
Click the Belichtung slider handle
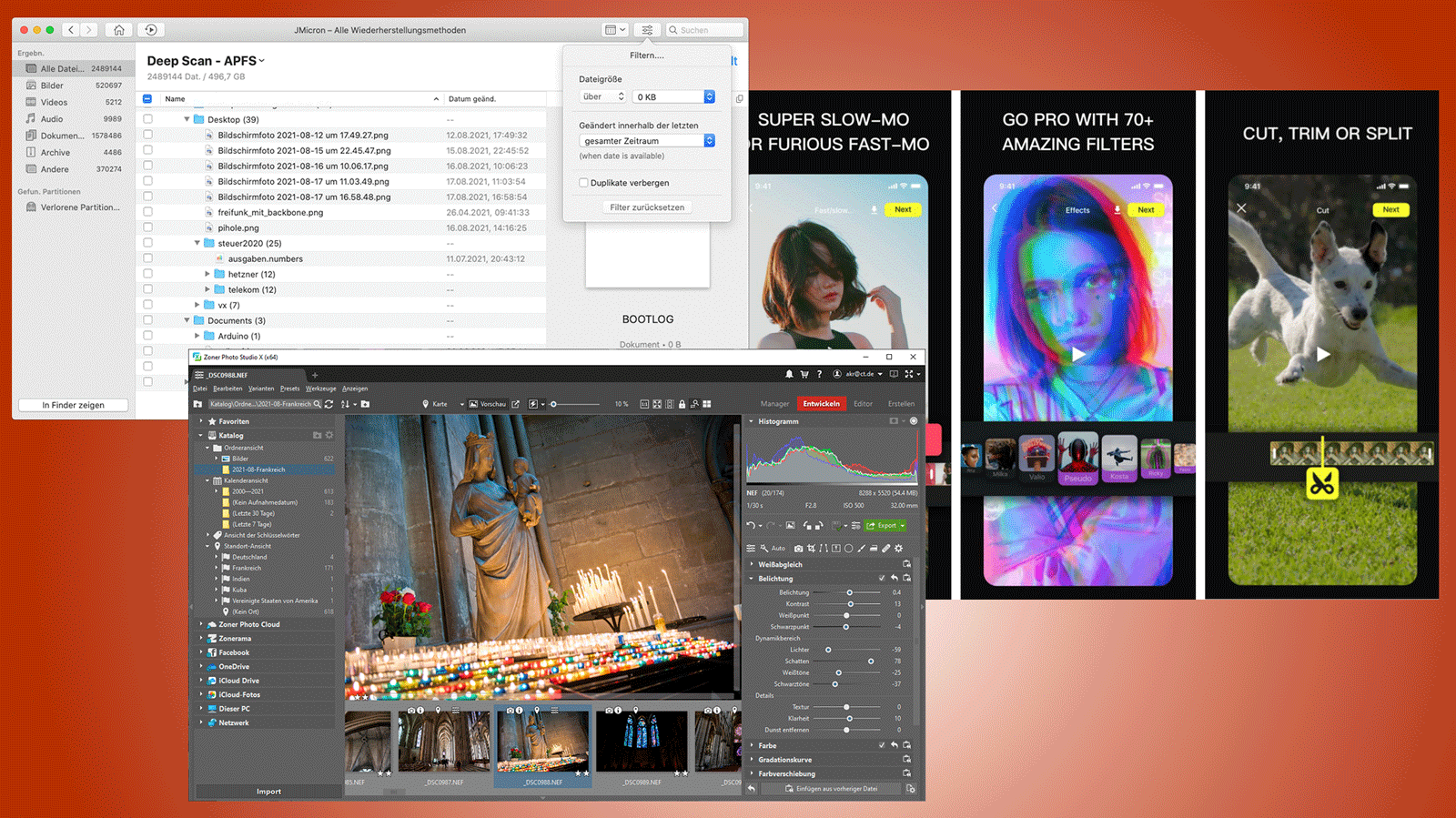click(x=849, y=592)
